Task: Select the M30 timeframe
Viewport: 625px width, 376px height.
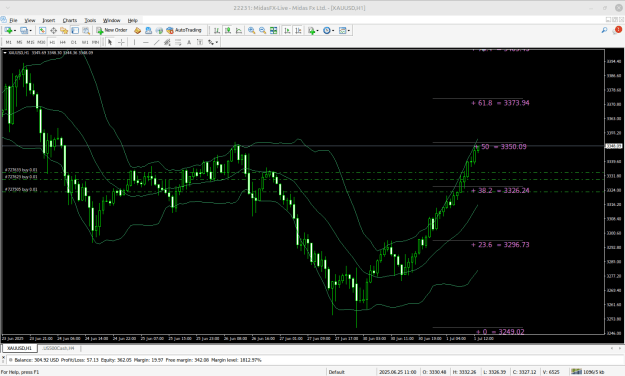Action: click(41, 42)
